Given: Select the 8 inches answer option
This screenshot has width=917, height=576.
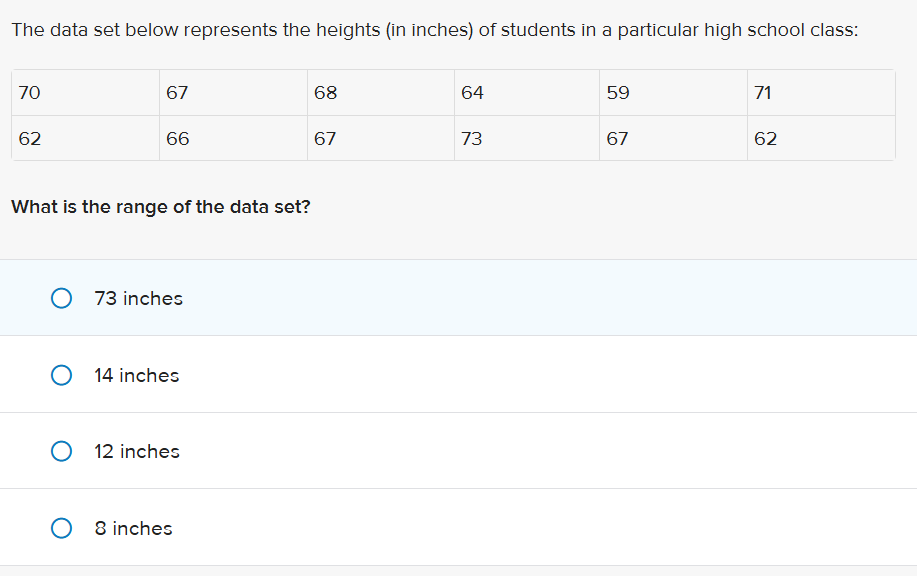Looking at the screenshot, I should click(x=61, y=527).
